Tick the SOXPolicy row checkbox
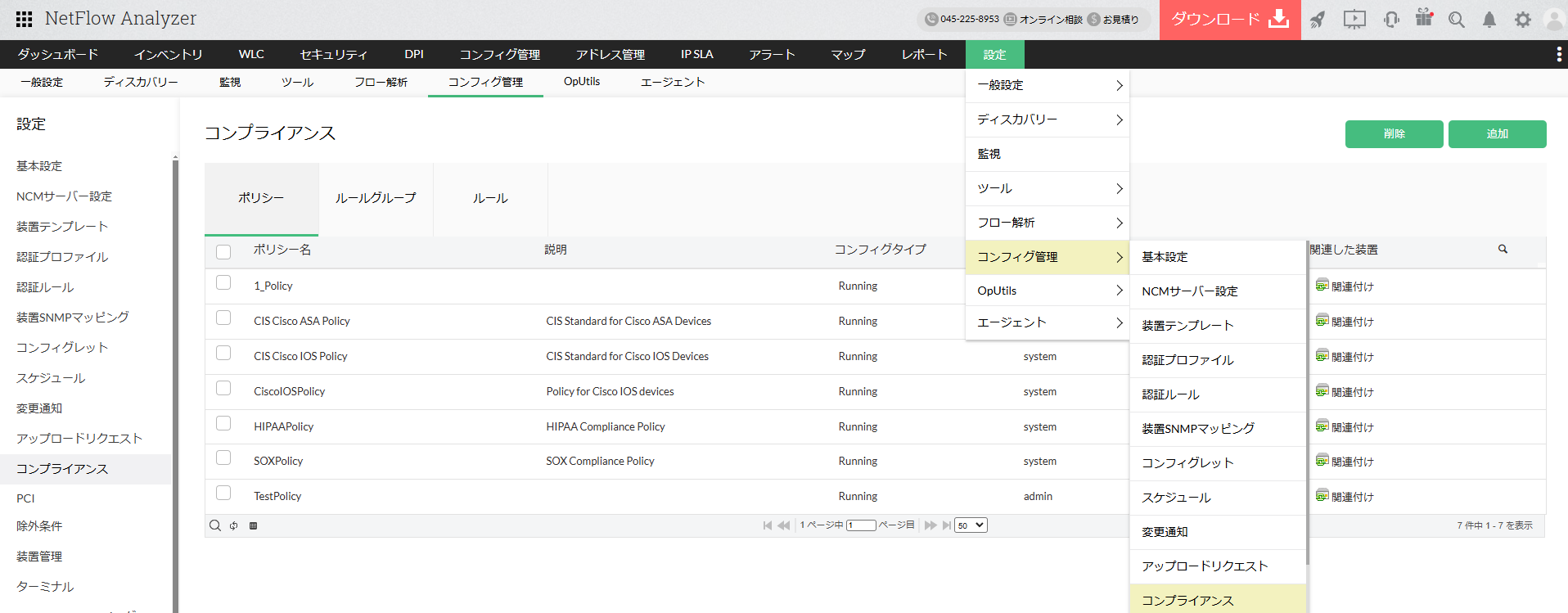The image size is (1568, 613). [x=223, y=457]
